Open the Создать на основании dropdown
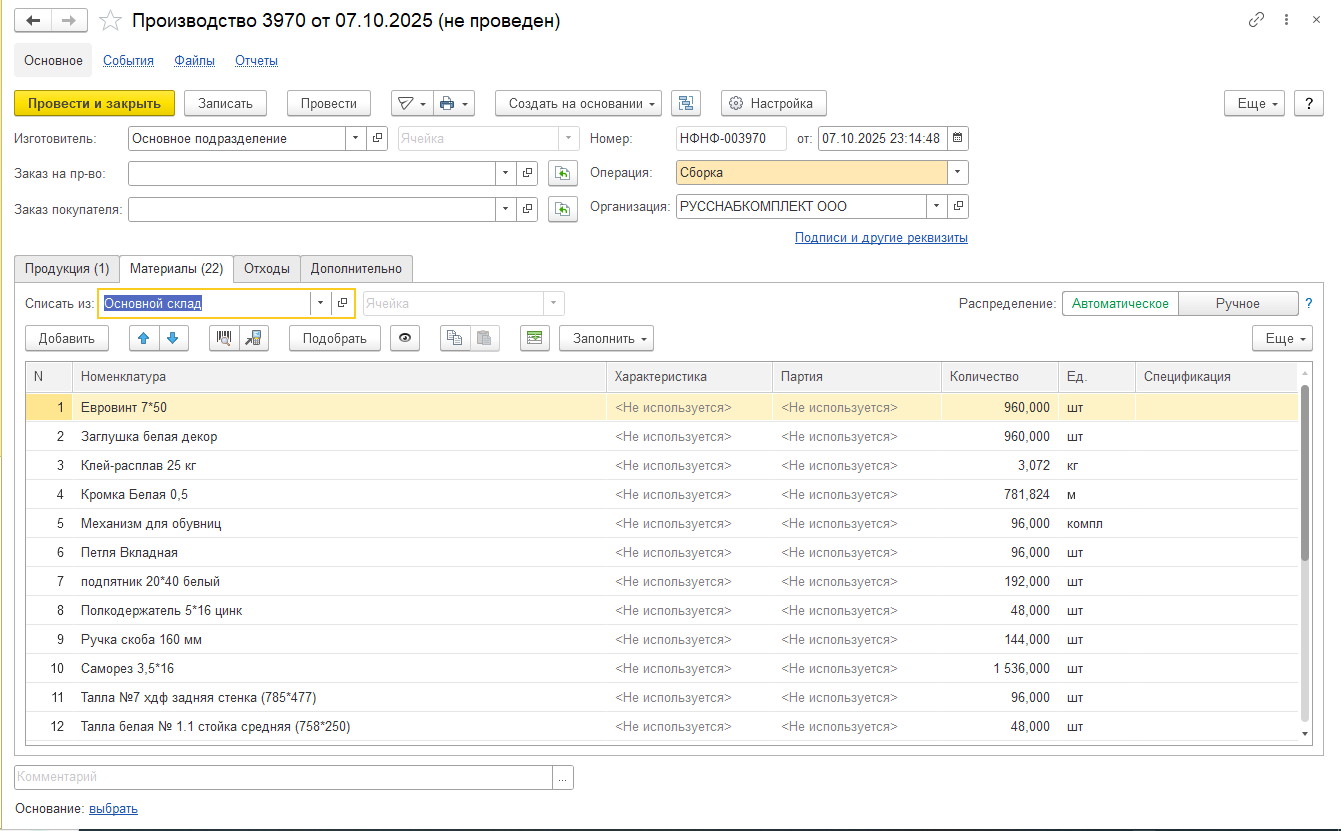This screenshot has width=1341, height=831. point(578,103)
